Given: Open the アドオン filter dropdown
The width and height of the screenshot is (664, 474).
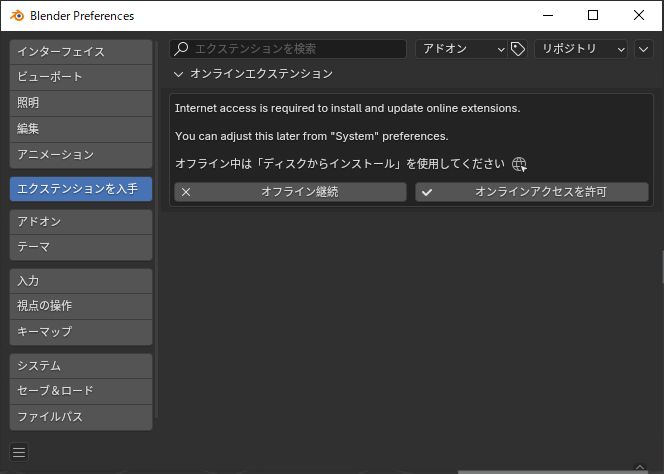Looking at the screenshot, I should (x=461, y=49).
